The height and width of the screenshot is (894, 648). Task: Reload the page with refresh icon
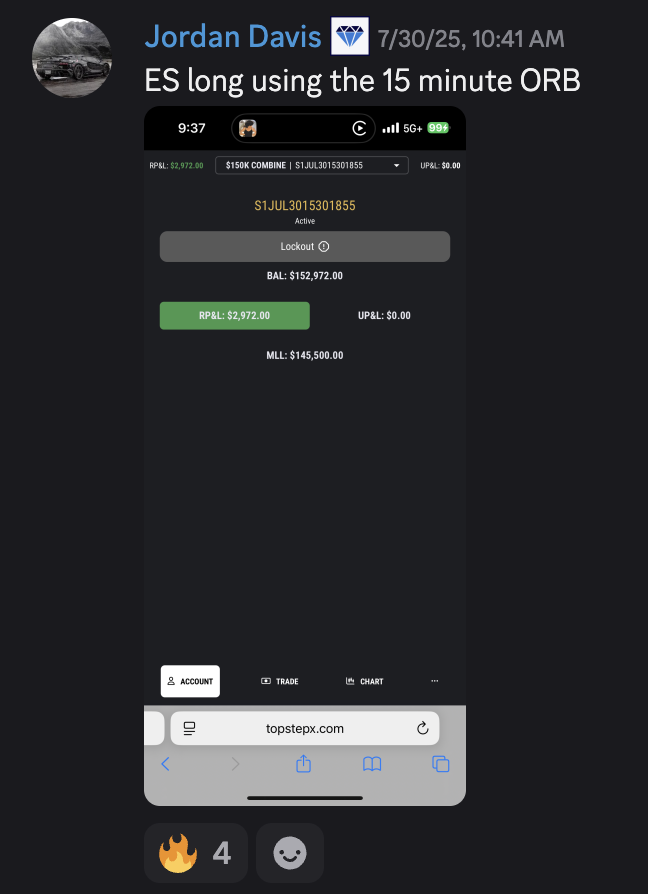(422, 728)
